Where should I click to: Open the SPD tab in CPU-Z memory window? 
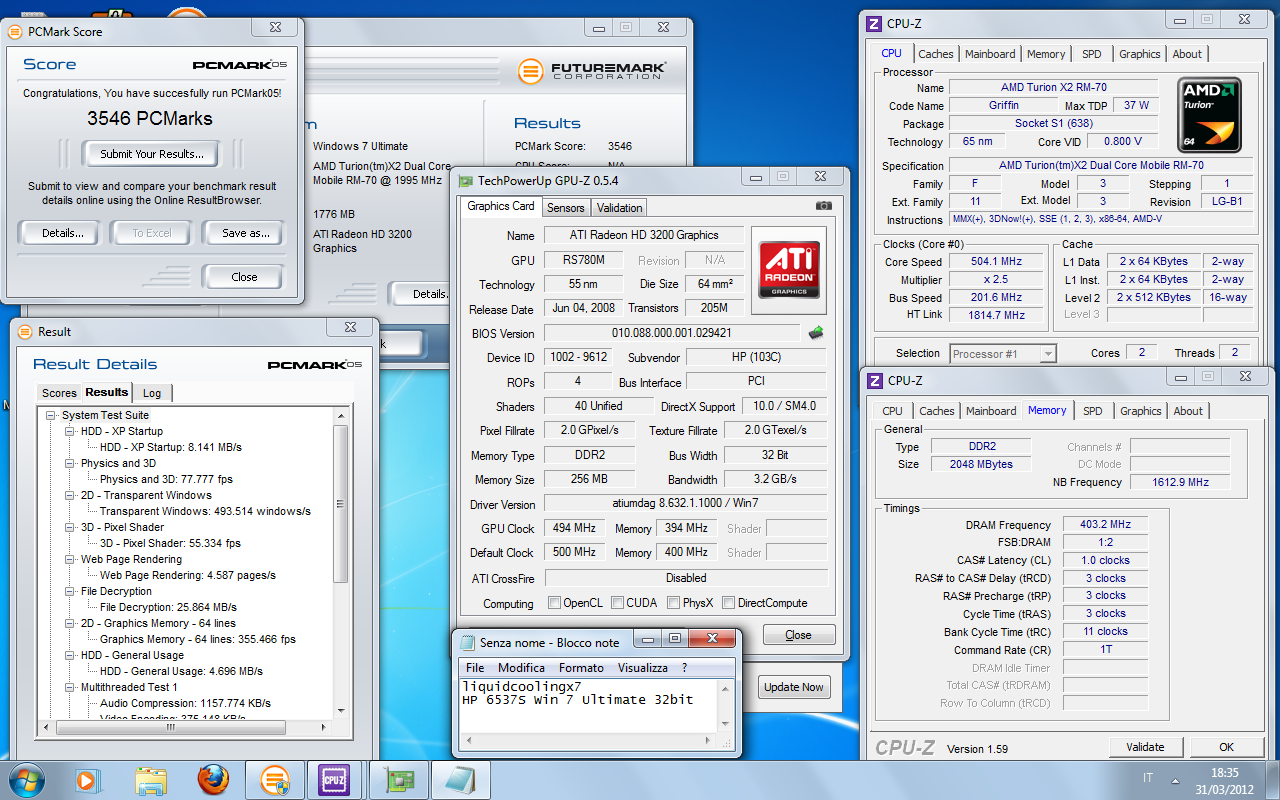(x=1093, y=411)
